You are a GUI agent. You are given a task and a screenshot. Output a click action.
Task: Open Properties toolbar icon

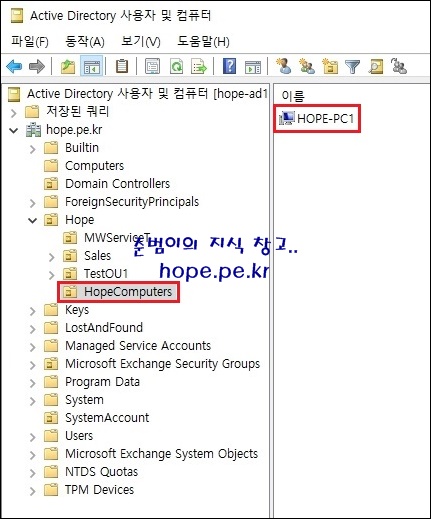click(x=153, y=66)
